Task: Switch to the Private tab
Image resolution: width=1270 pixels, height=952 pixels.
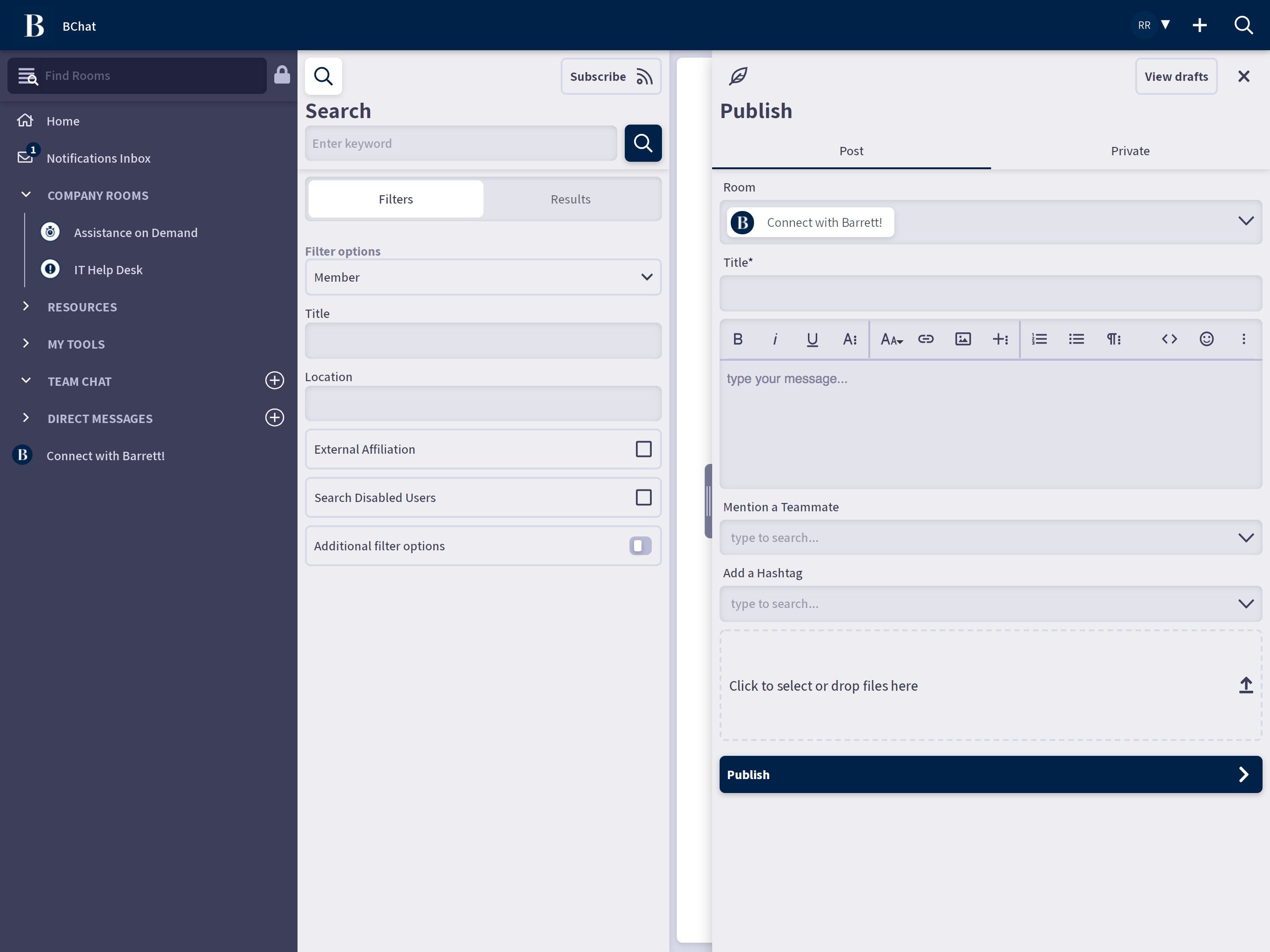Action: coord(1129,151)
